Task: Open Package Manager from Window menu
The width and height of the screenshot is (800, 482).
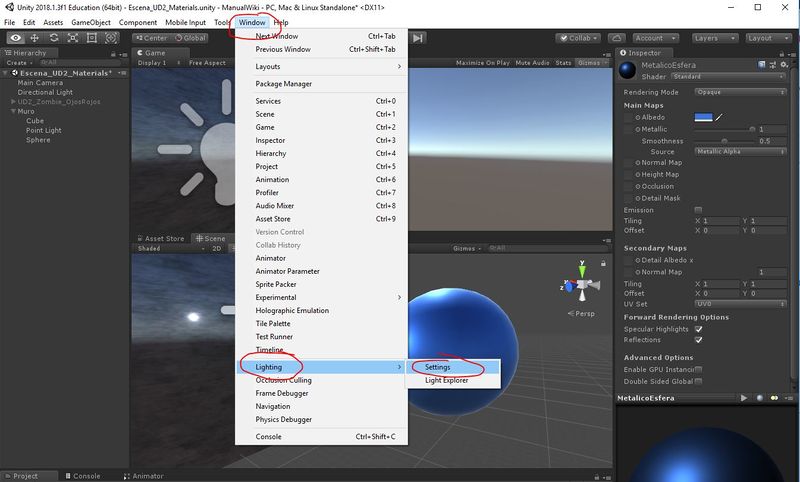Action: pyautogui.click(x=322, y=84)
